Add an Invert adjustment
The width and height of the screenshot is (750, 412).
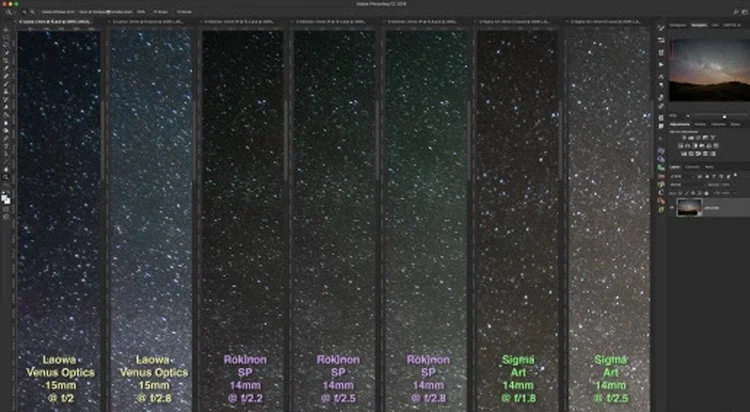[x=683, y=154]
